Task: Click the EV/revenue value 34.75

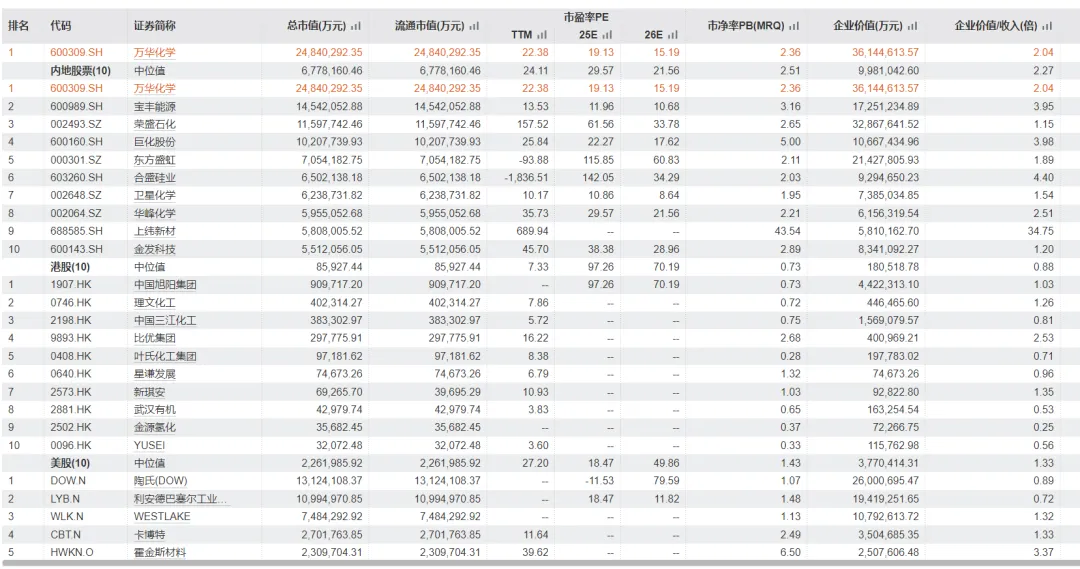Action: pyautogui.click(x=1040, y=231)
